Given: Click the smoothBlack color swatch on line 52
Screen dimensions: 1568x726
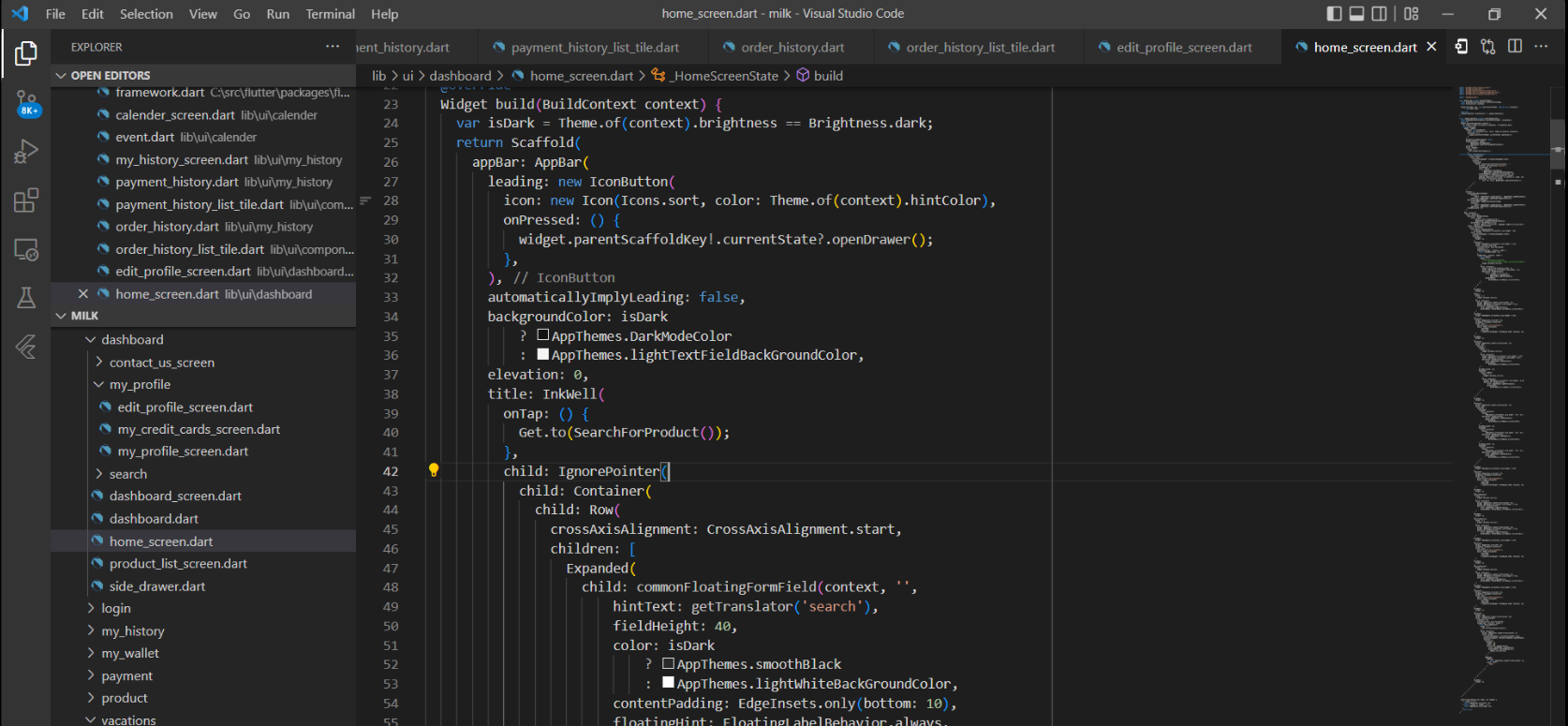Looking at the screenshot, I should click(x=668, y=664).
